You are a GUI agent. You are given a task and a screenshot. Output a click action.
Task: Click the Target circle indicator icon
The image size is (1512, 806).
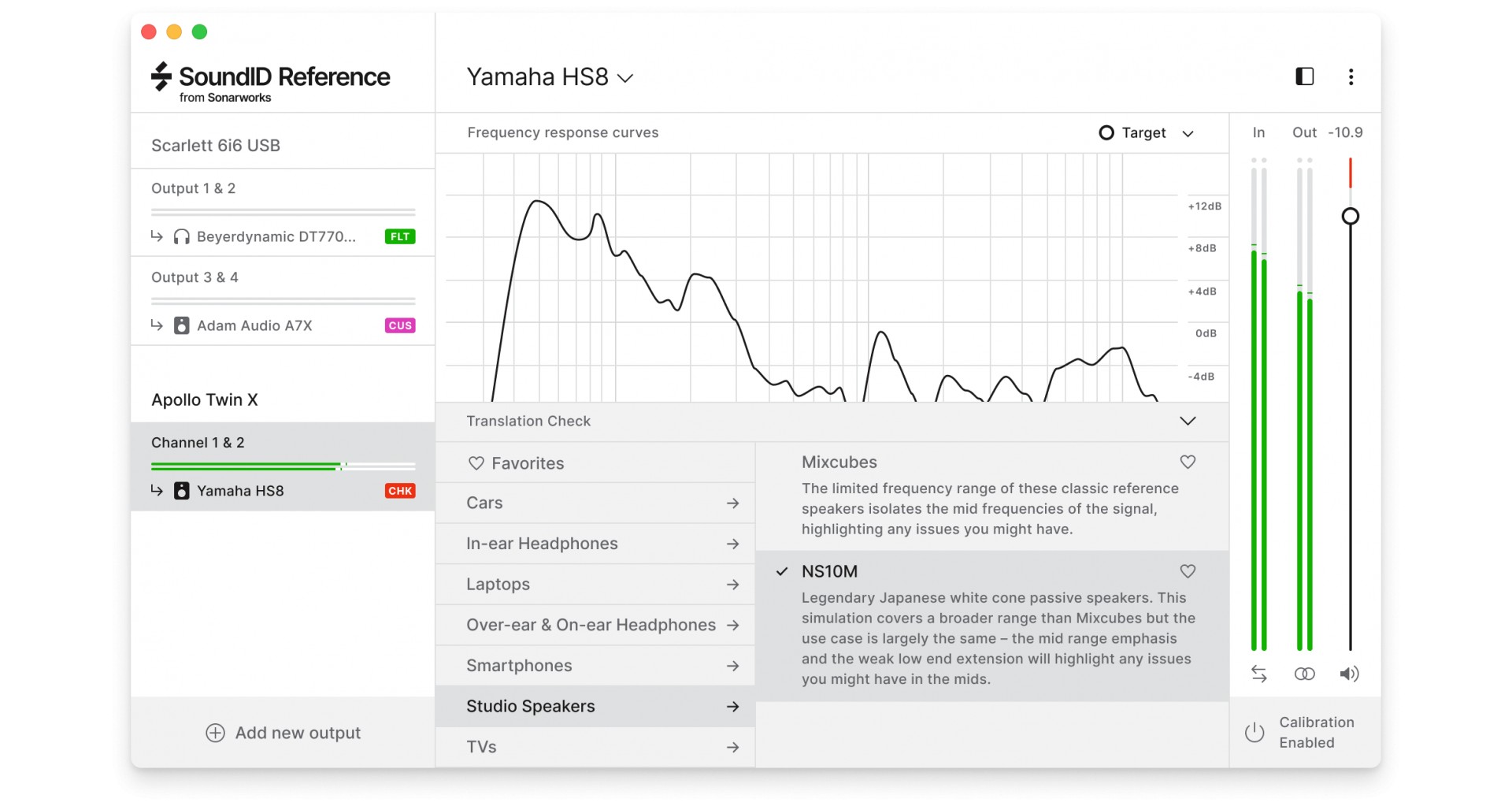point(1106,132)
